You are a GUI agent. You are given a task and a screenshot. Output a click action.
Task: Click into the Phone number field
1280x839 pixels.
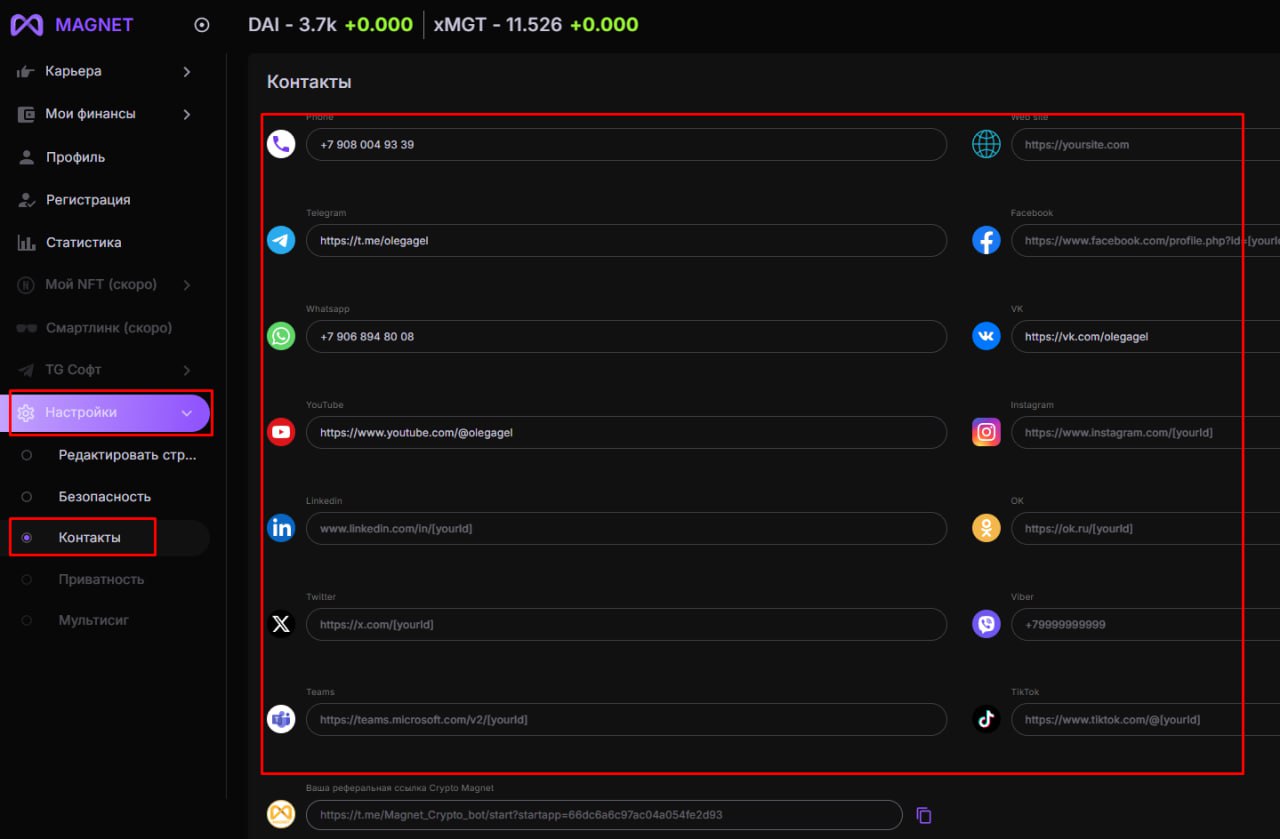pos(625,144)
